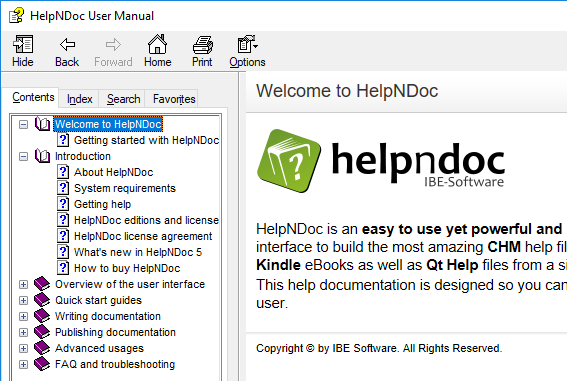This screenshot has height=381, width=567.
Task: Select Quick start guides label
Action: (98, 300)
